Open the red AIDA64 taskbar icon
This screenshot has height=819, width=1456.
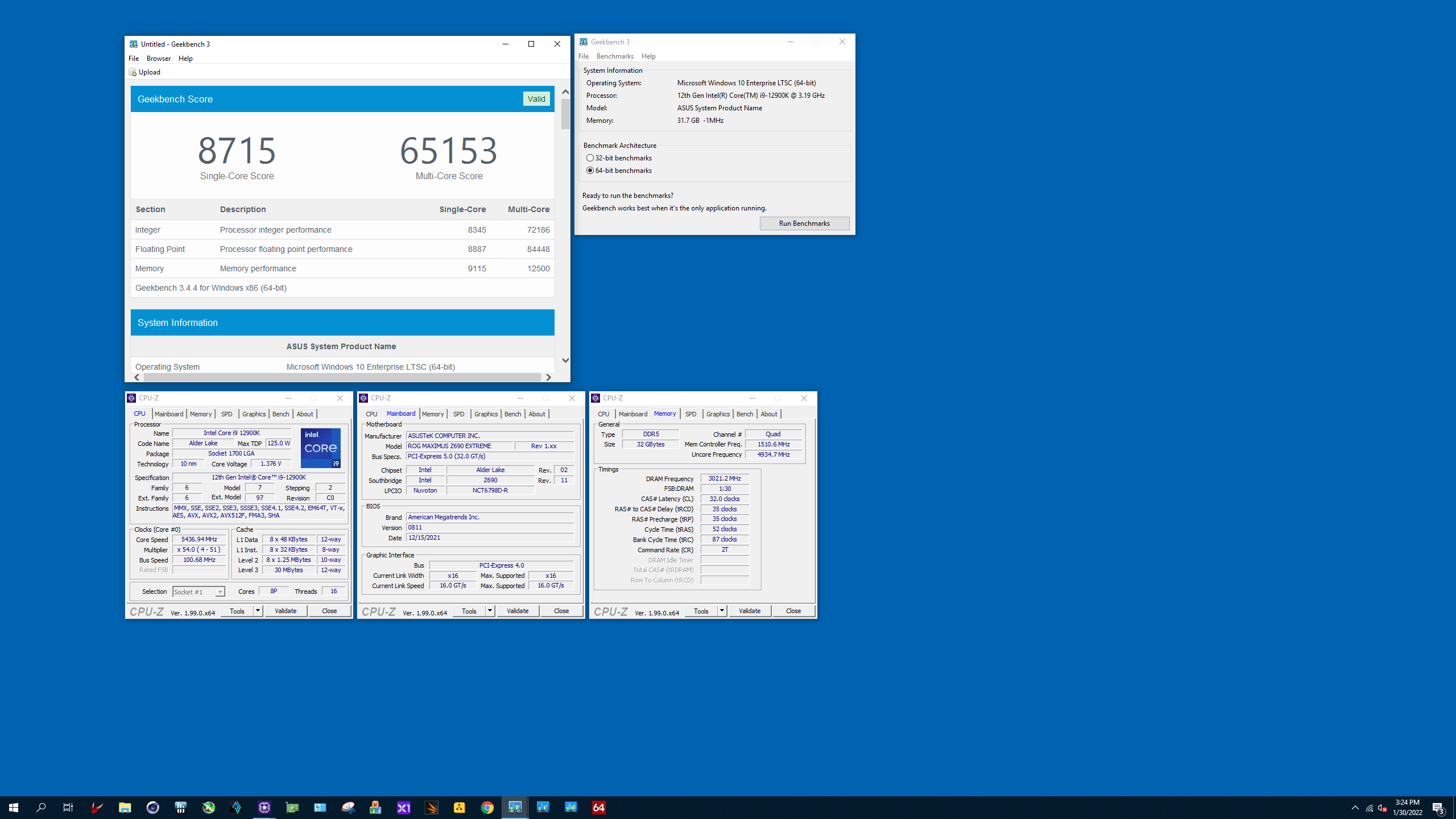click(x=598, y=808)
